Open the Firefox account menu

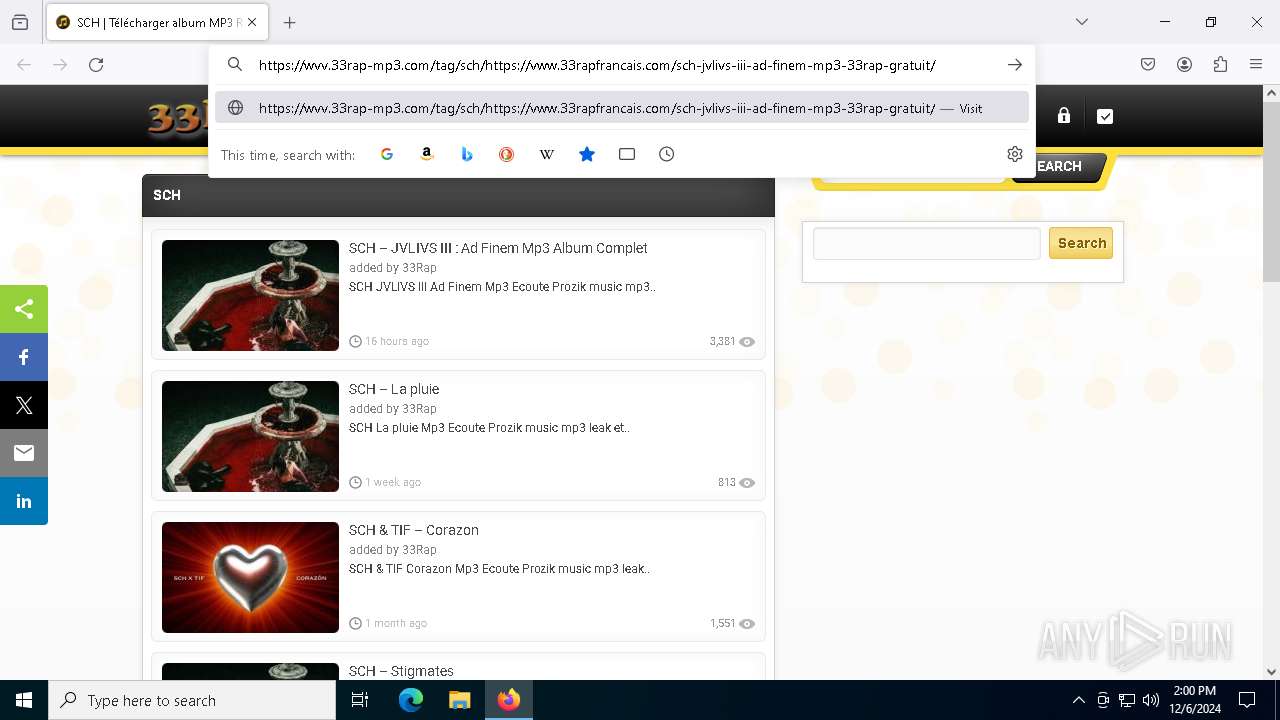(x=1184, y=65)
